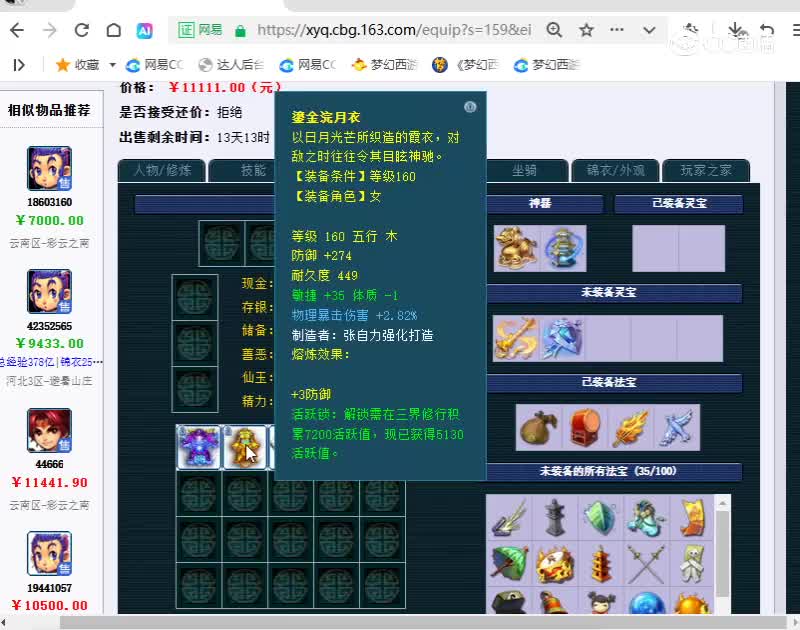The image size is (800, 630).
Task: Select the stone lantern unequipped 法宝
Action: coord(555,518)
